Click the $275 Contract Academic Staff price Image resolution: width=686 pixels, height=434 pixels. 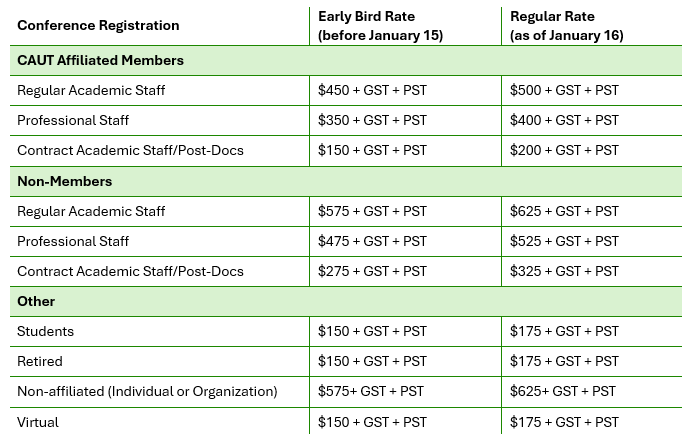point(372,271)
